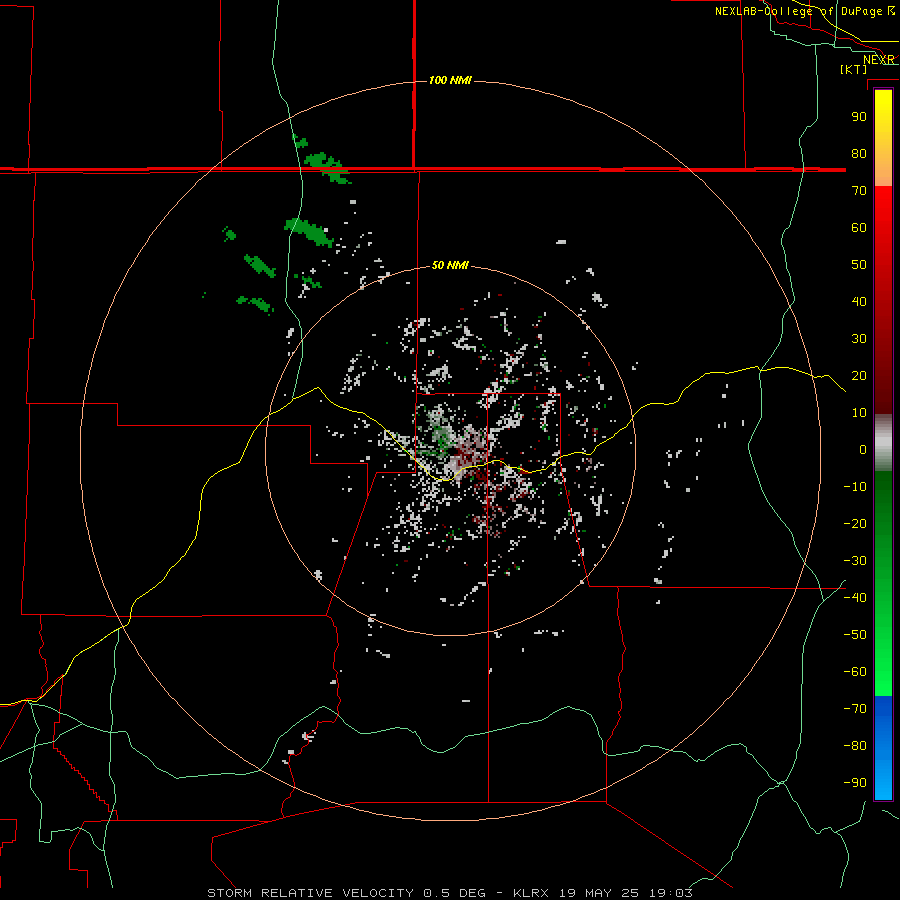This screenshot has height=900, width=900.
Task: Click the positive 30 knot scale value
Action: click(859, 339)
